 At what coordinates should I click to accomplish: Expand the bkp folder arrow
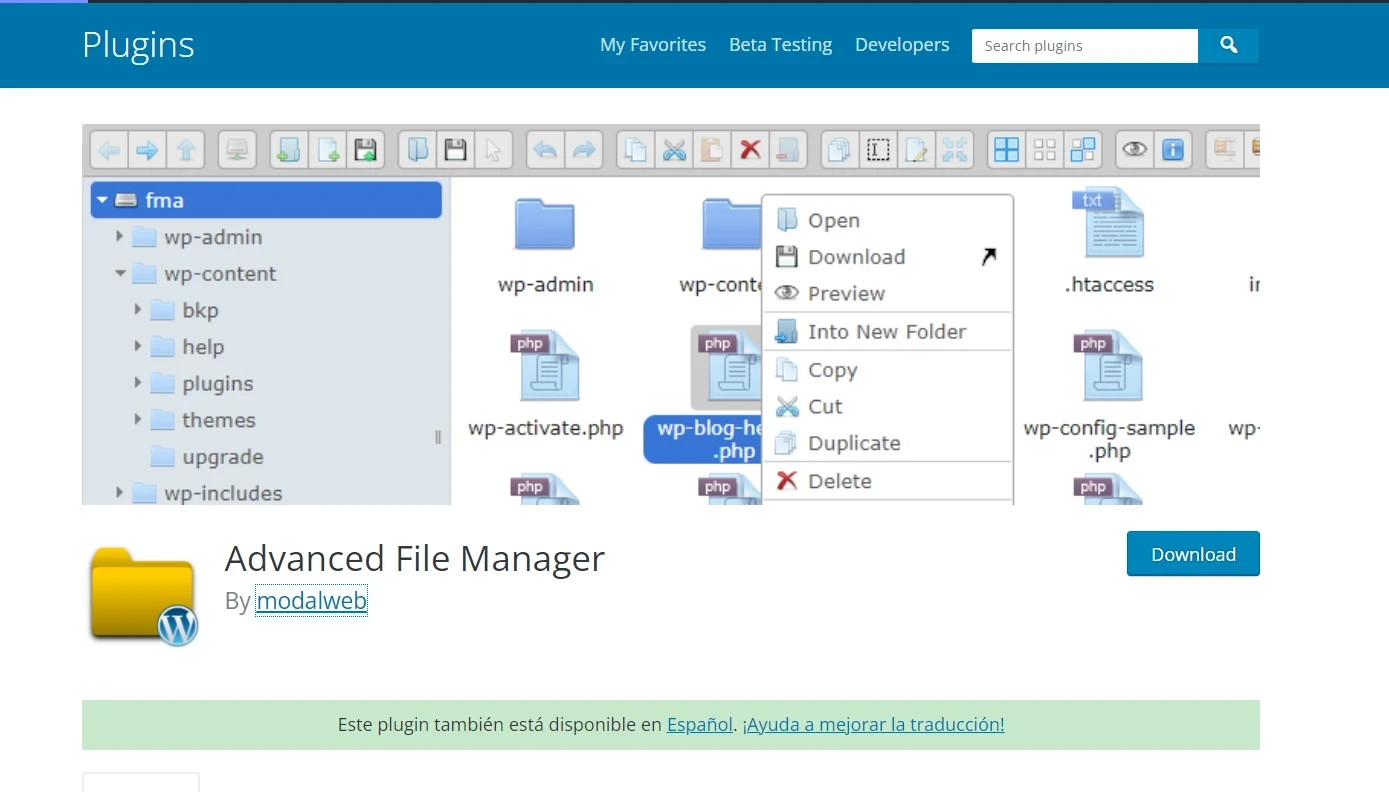pyautogui.click(x=138, y=310)
